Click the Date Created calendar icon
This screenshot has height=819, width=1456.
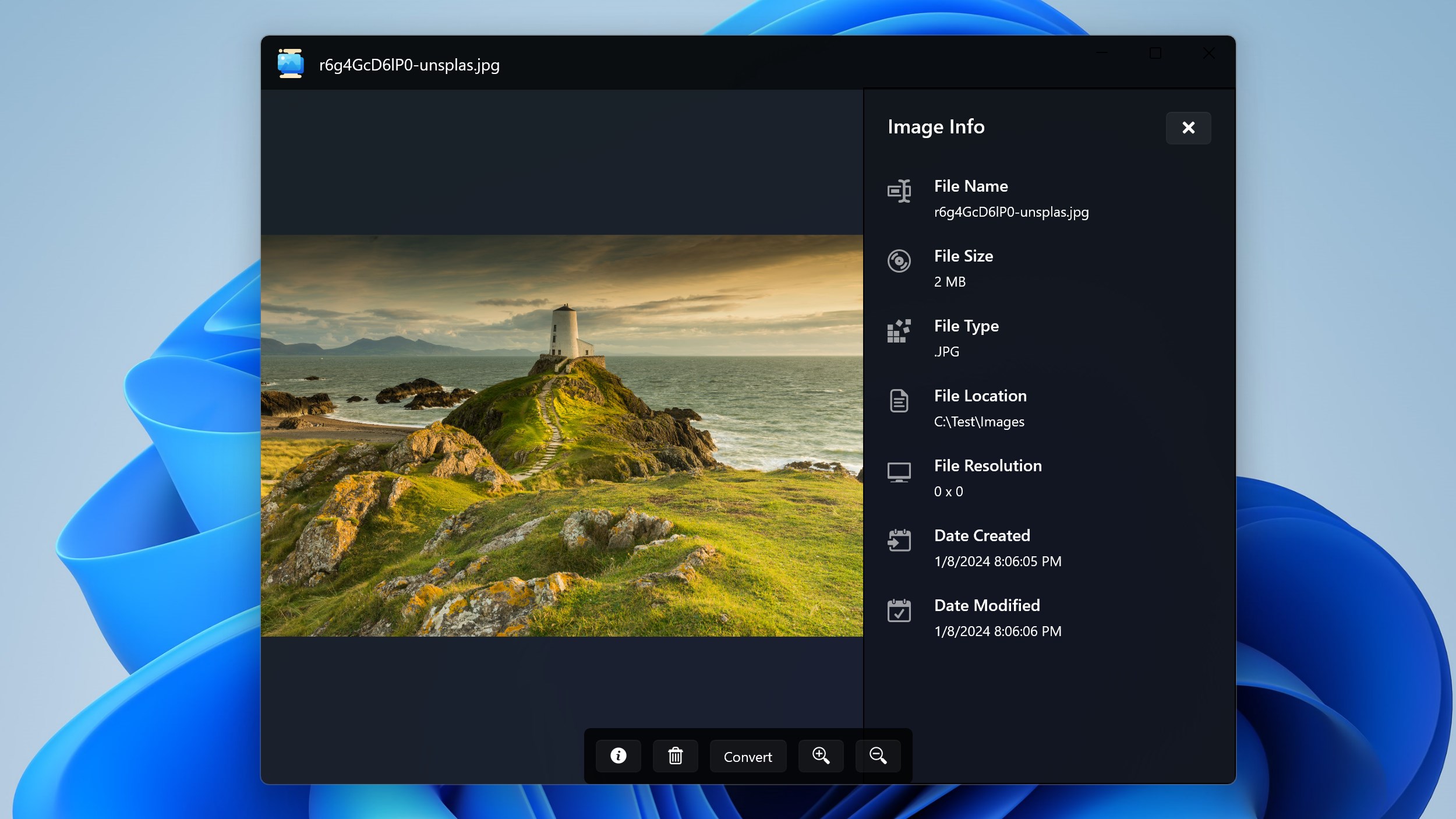coord(899,541)
